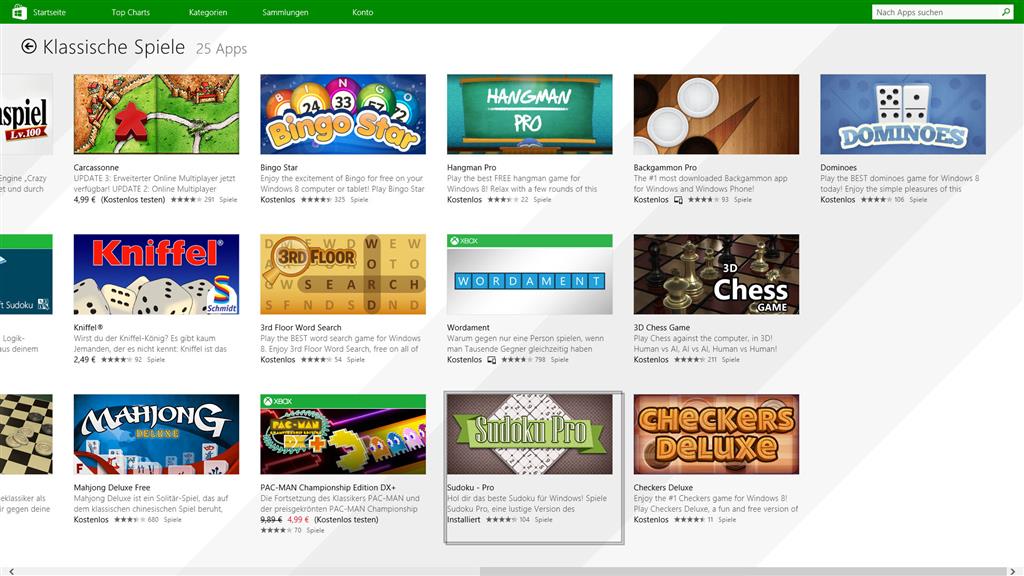Click the star rating of Mahjong Deluxe Free
The width and height of the screenshot is (1024, 576).
point(129,520)
